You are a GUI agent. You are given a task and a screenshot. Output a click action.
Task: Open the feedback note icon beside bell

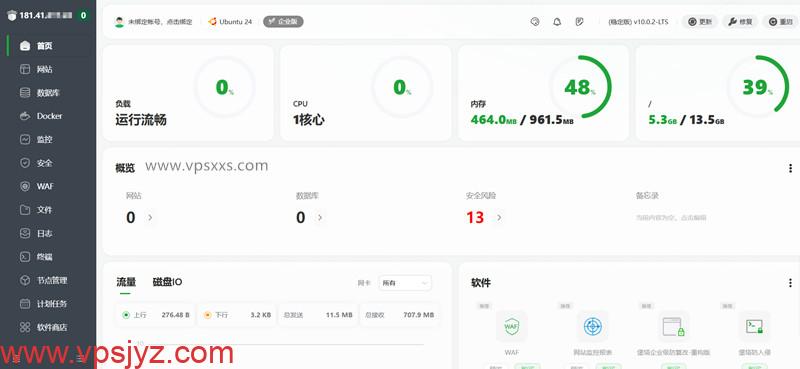click(x=579, y=22)
